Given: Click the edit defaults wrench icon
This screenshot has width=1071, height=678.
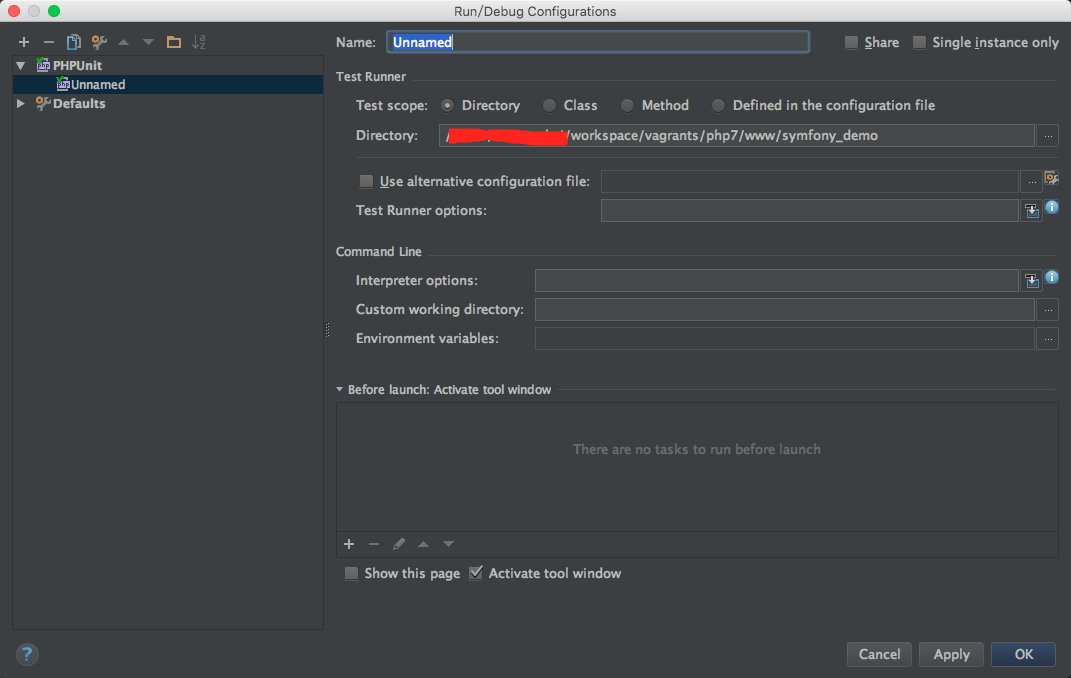Looking at the screenshot, I should [98, 42].
